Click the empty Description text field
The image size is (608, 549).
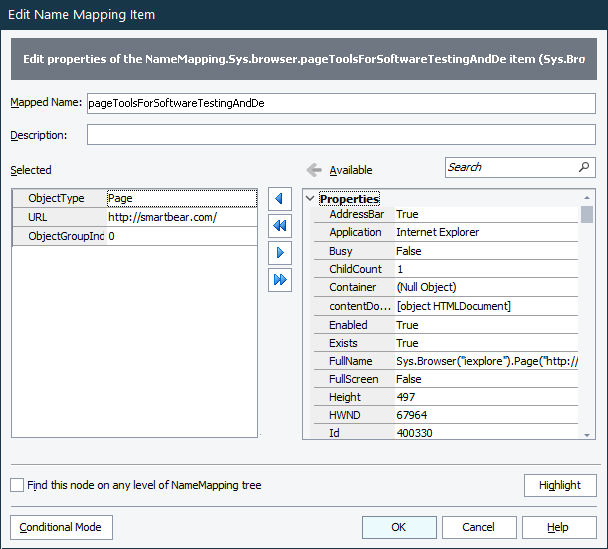click(x=340, y=135)
